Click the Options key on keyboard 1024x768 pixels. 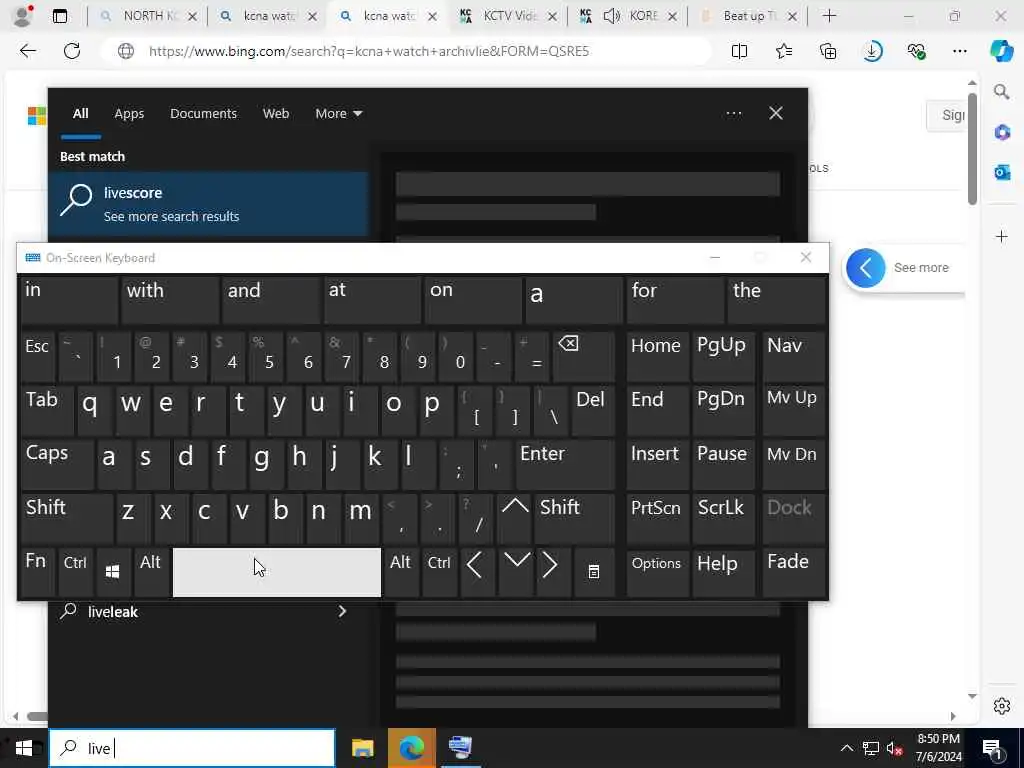tap(657, 571)
